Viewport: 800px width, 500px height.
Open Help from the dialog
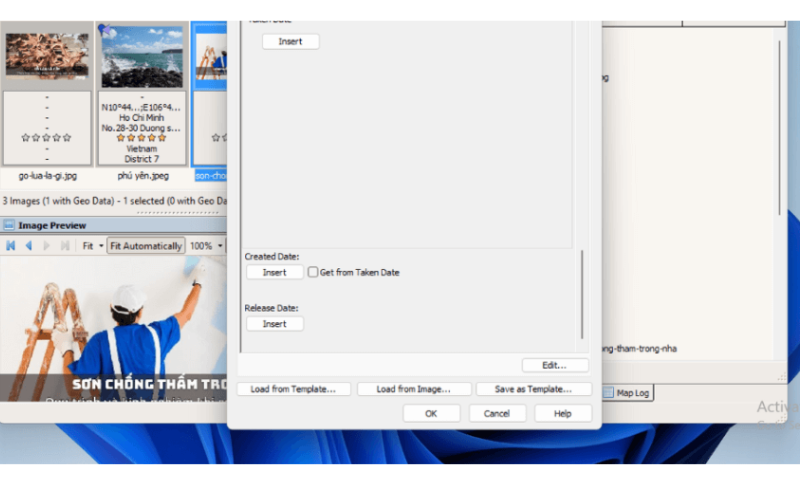pyautogui.click(x=563, y=413)
